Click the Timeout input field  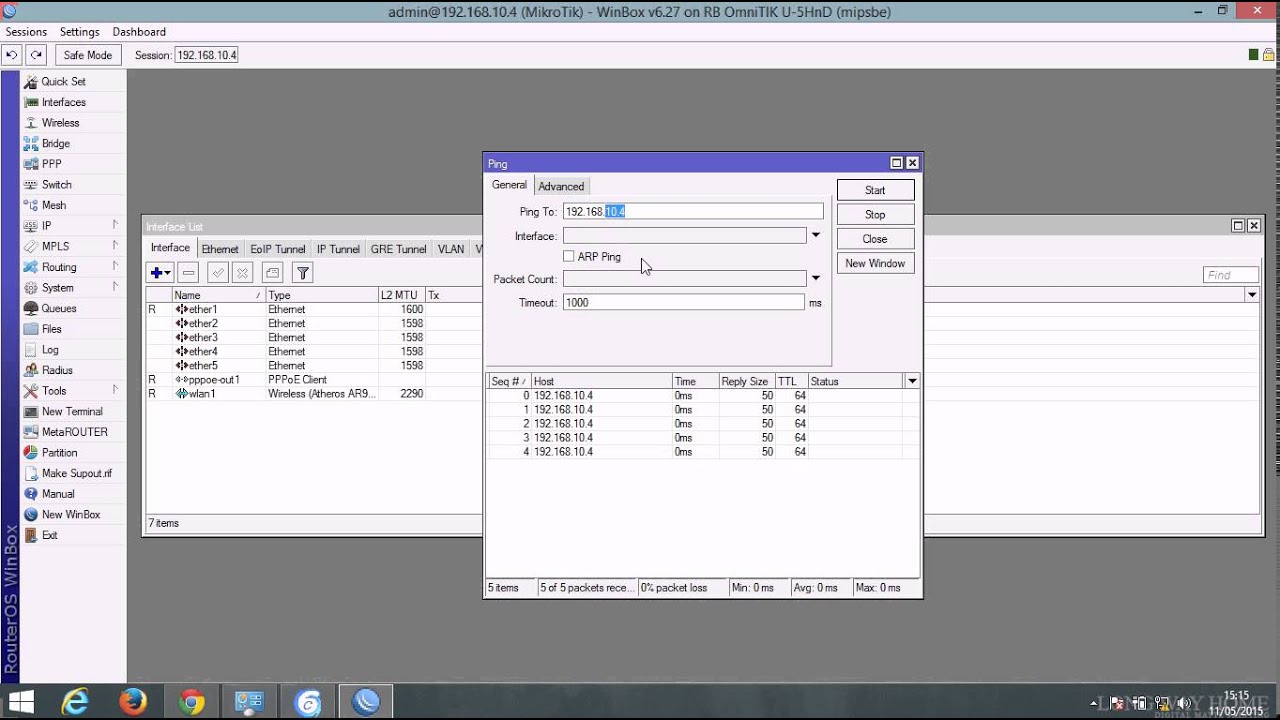[684, 302]
